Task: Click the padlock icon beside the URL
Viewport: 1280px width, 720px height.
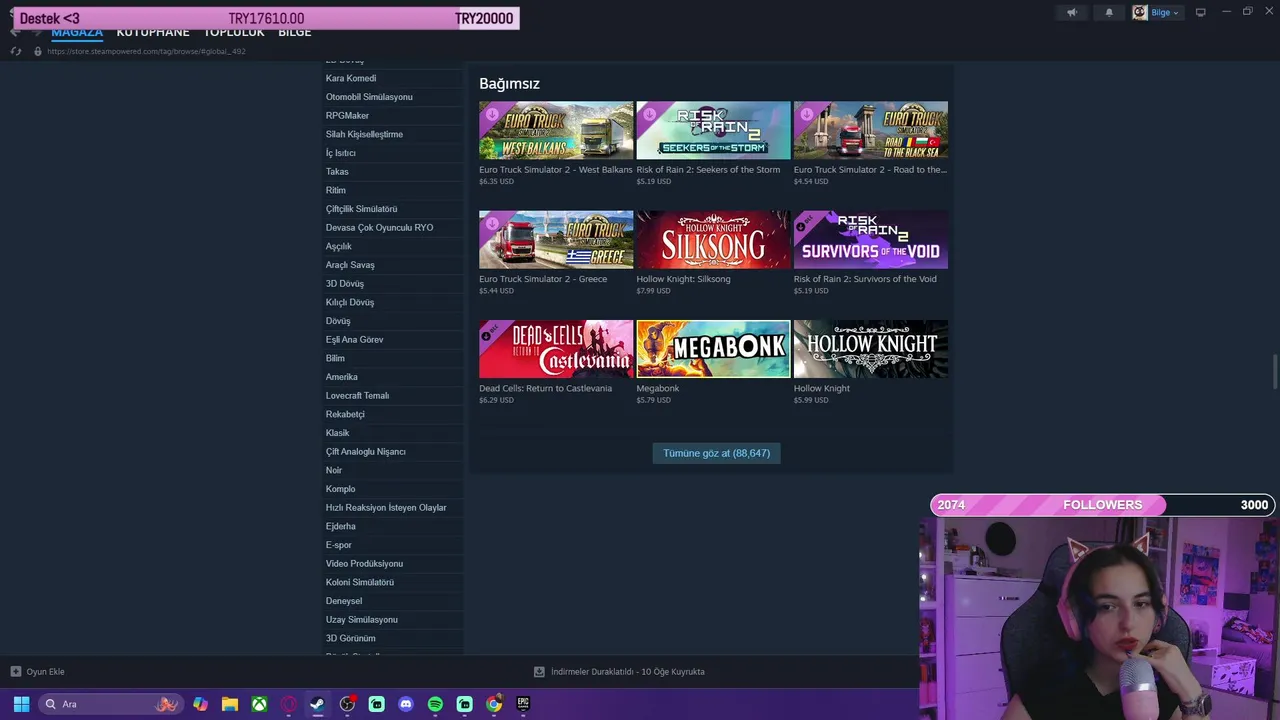Action: (x=38, y=51)
